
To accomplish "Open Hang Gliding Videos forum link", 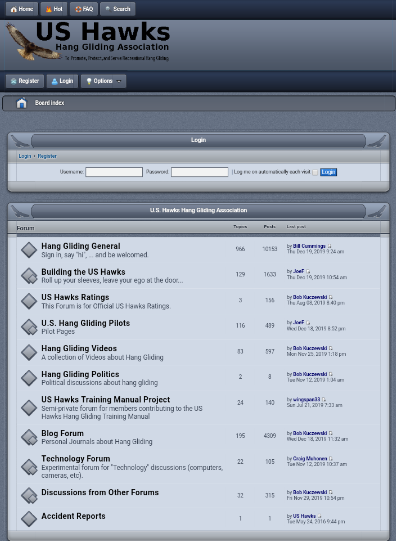I will (79, 348).
